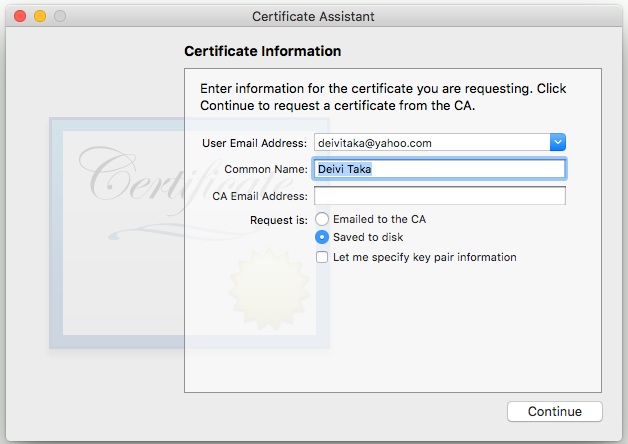Close the Certificate Assistant window
628x444 pixels.
click(x=21, y=17)
